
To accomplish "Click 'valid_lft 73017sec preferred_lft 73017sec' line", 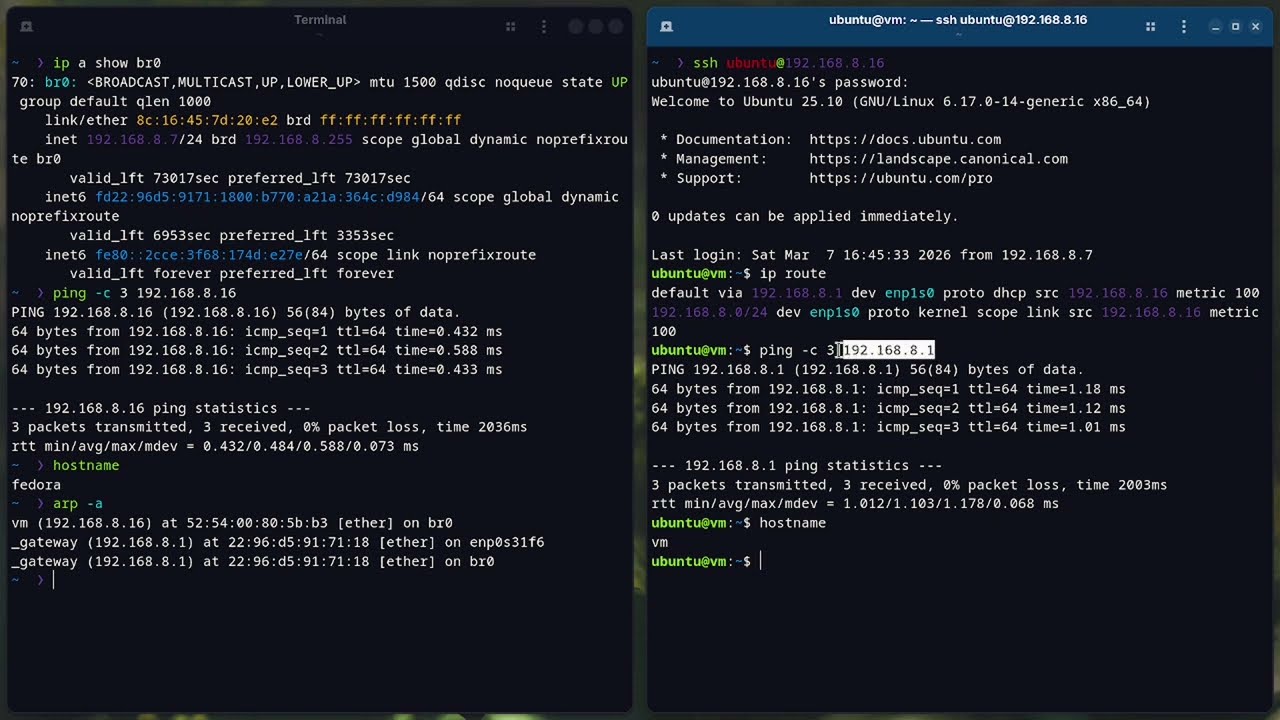I will [x=240, y=178].
